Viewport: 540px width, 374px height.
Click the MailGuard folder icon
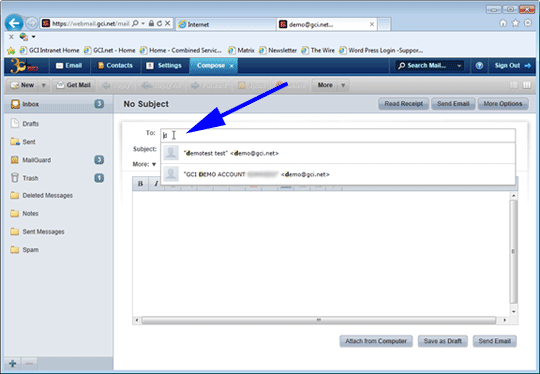14,159
